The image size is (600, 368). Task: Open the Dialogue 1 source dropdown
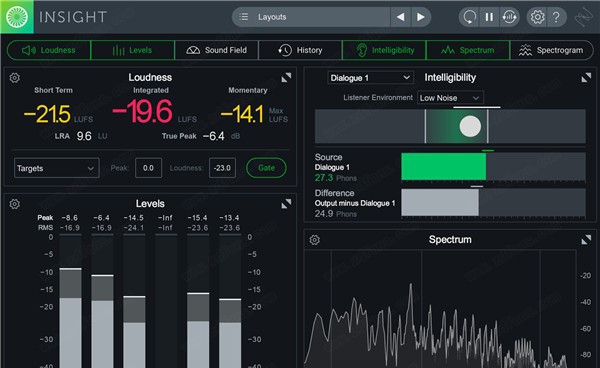[370, 78]
